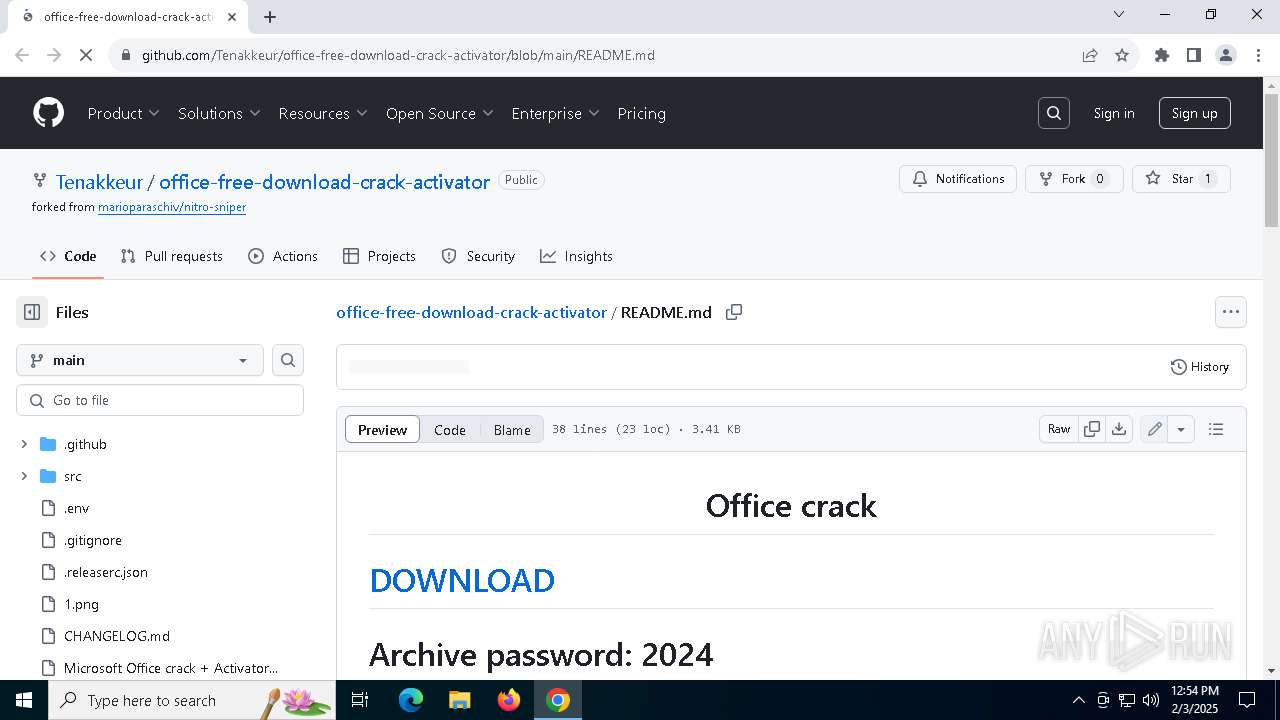Image resolution: width=1280 pixels, height=720 pixels.
Task: Click the page vertical scrollbar
Action: tap(1271, 160)
